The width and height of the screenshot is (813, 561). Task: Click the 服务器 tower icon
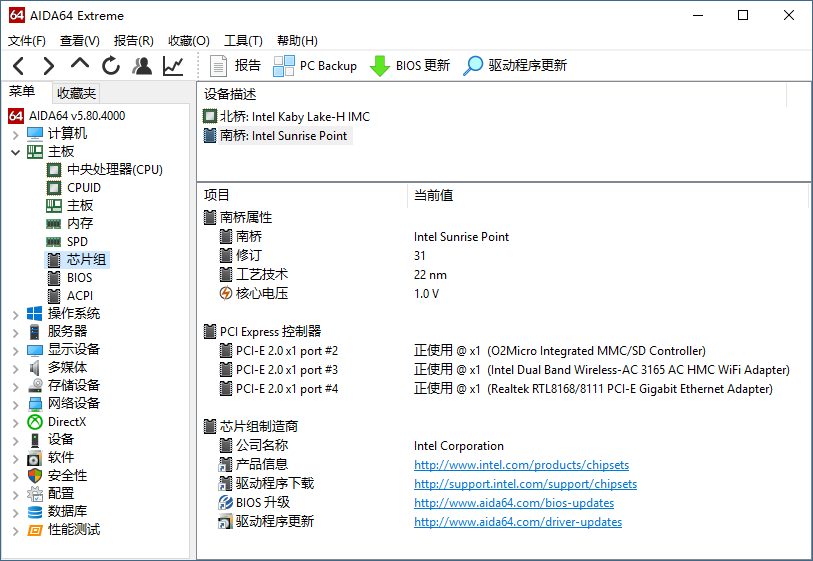coord(35,331)
